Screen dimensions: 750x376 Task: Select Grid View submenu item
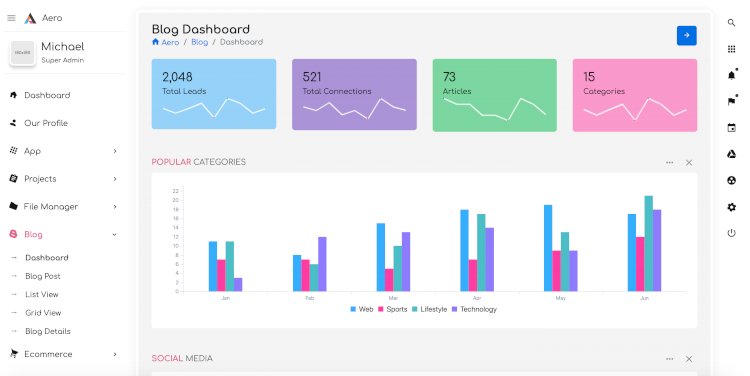tap(43, 313)
